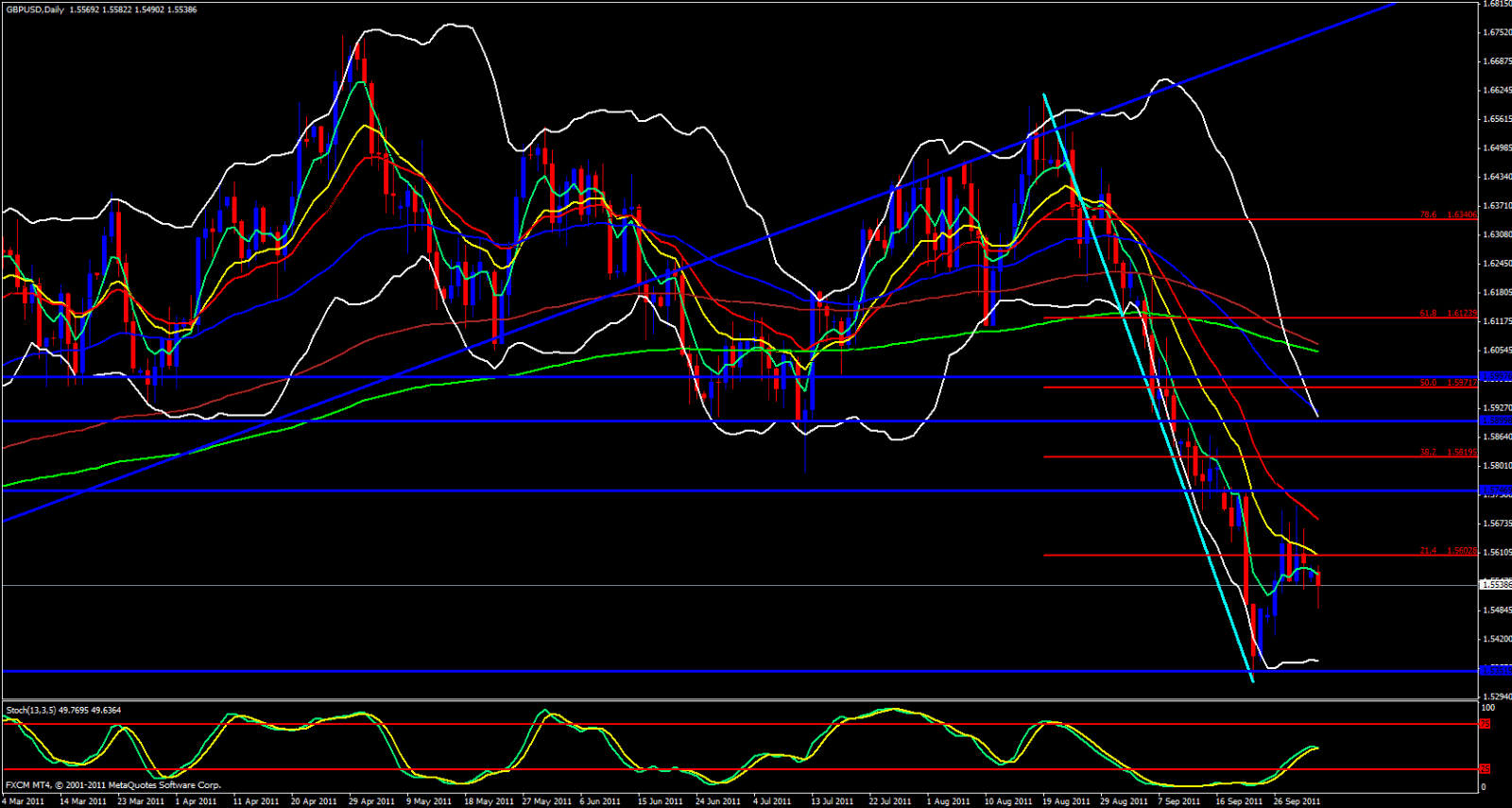
Task: Click the stochastic 25 level marker
Action: [x=1485, y=769]
